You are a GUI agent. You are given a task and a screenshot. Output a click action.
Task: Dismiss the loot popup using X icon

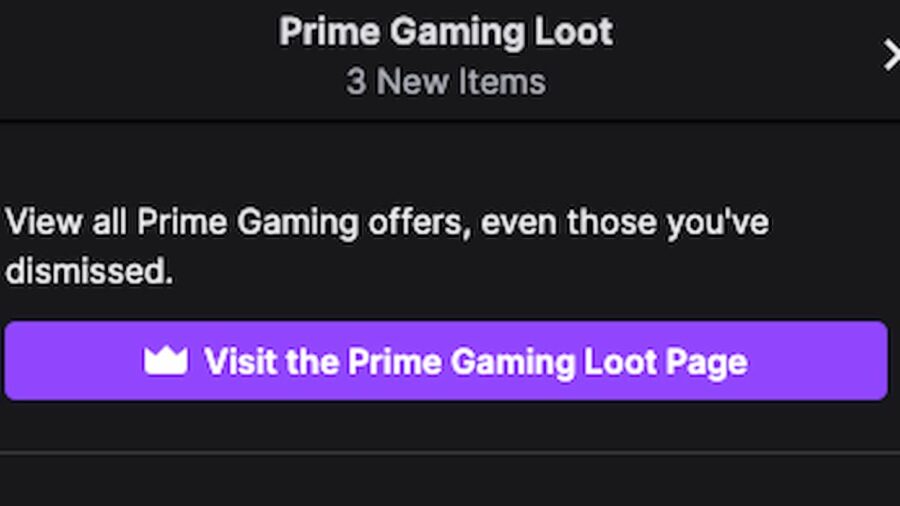pos(891,55)
